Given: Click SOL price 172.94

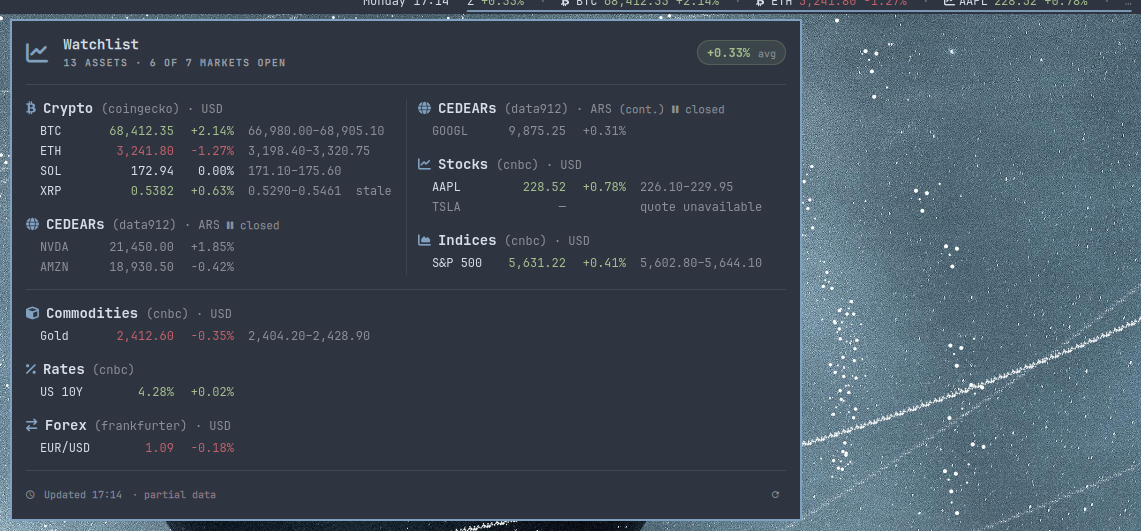Looking at the screenshot, I should (152, 171).
